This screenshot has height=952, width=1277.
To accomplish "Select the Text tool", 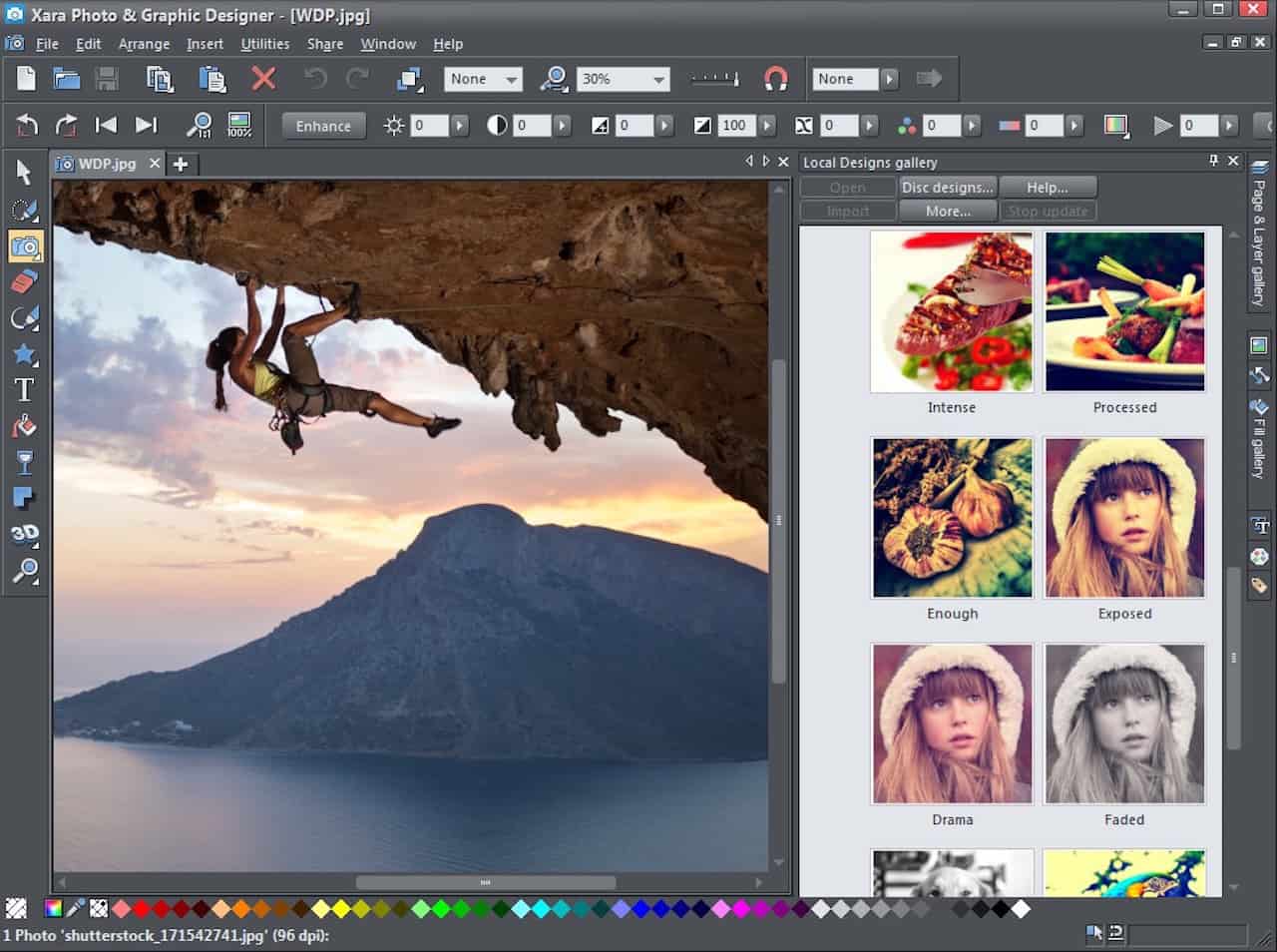I will click(24, 390).
